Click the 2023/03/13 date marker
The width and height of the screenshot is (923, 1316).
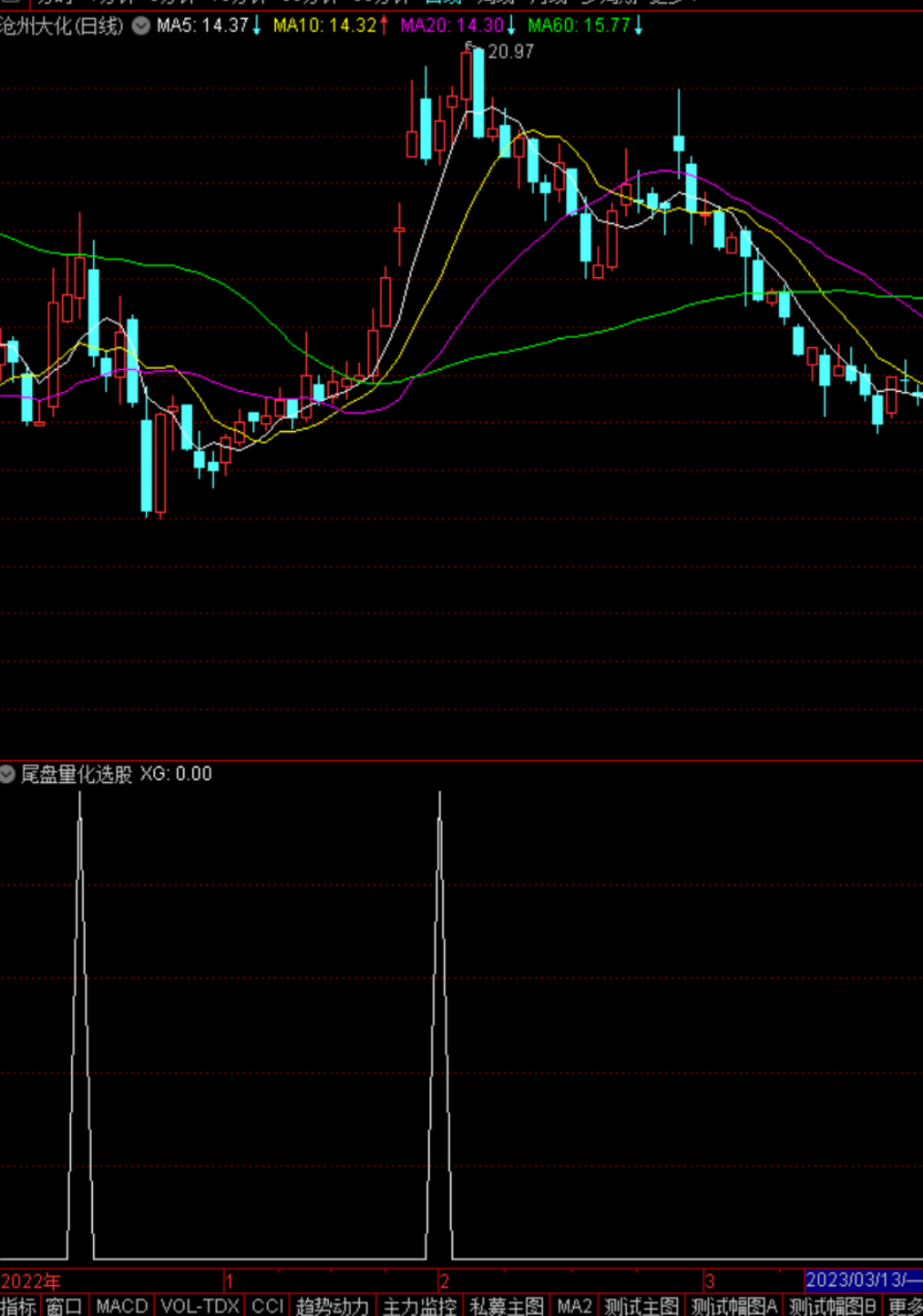point(863,1280)
